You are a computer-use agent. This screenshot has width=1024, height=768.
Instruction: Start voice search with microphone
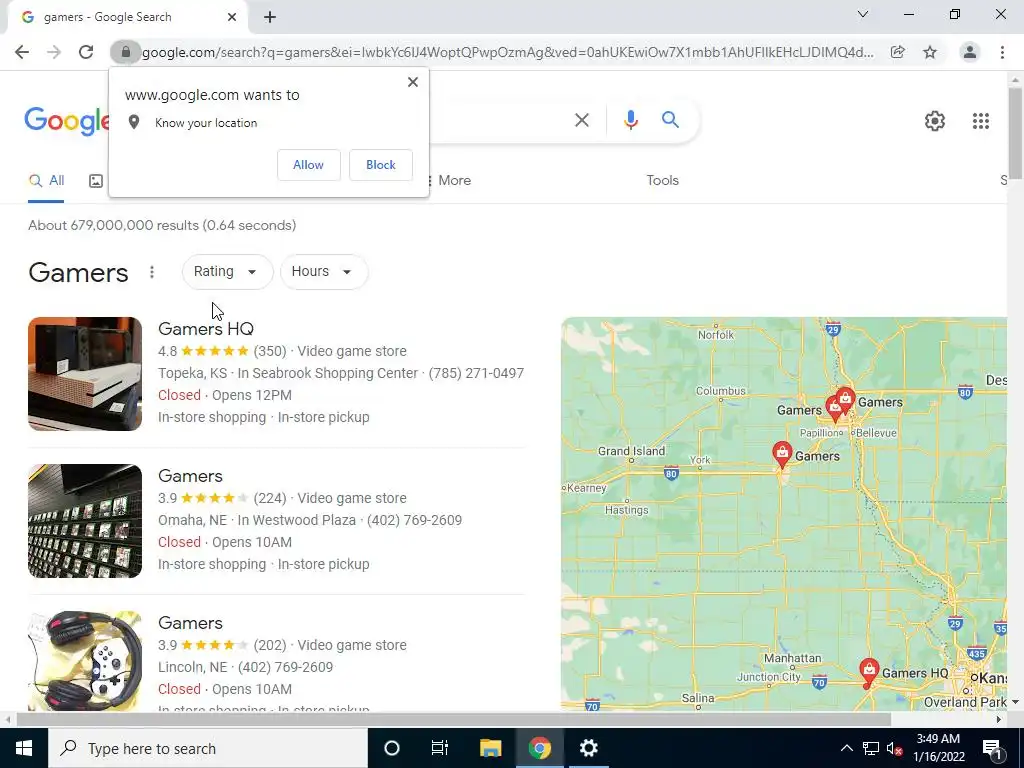(630, 120)
